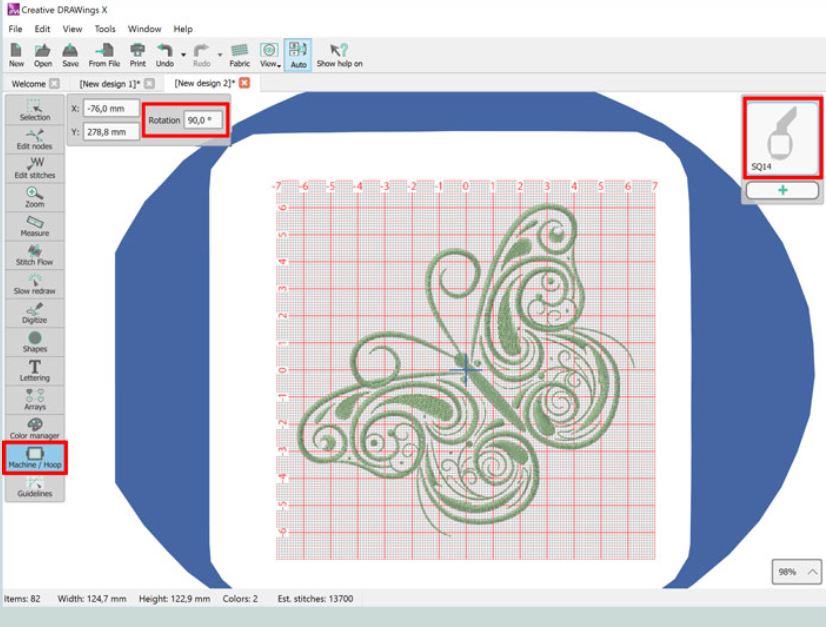Screen dimensions: 826x627
Task: Switch to the New design 1 tab
Action: pyautogui.click(x=108, y=83)
